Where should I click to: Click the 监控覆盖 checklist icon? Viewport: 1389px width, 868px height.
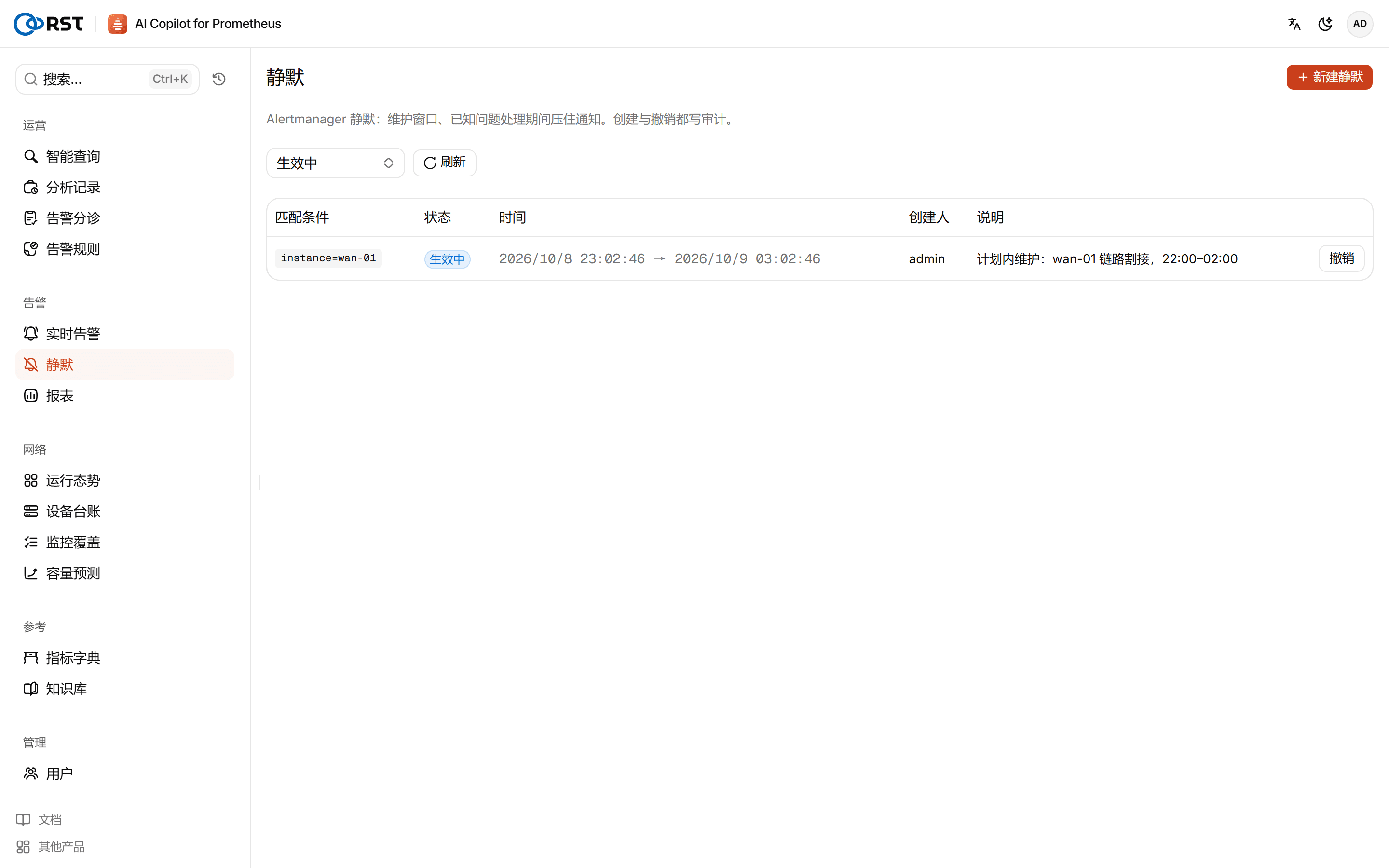[x=31, y=542]
